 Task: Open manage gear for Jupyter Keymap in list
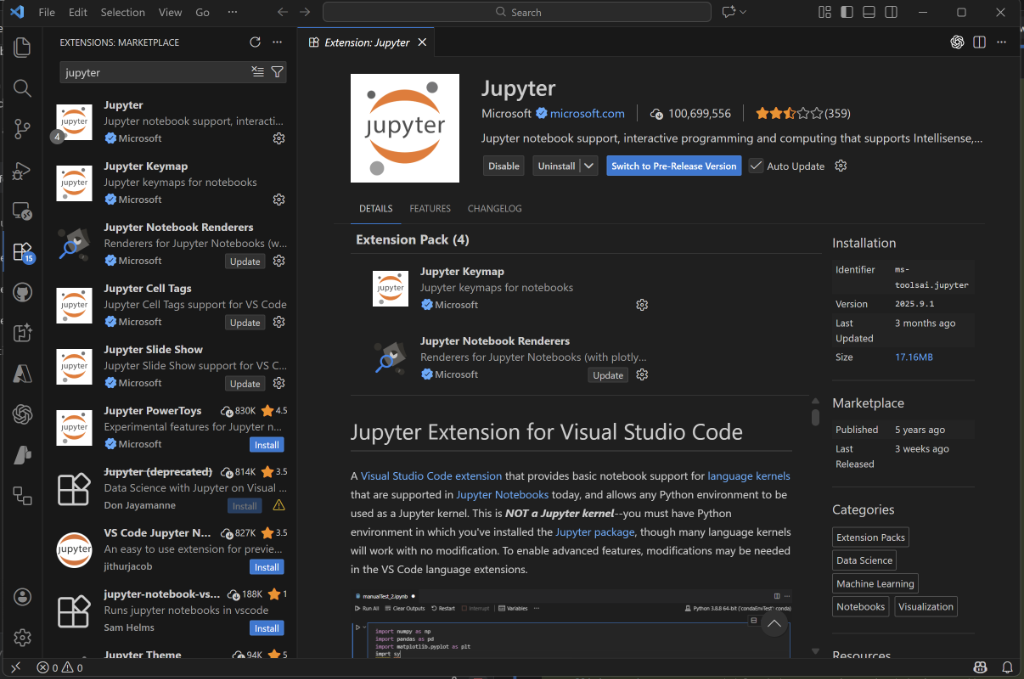click(279, 200)
